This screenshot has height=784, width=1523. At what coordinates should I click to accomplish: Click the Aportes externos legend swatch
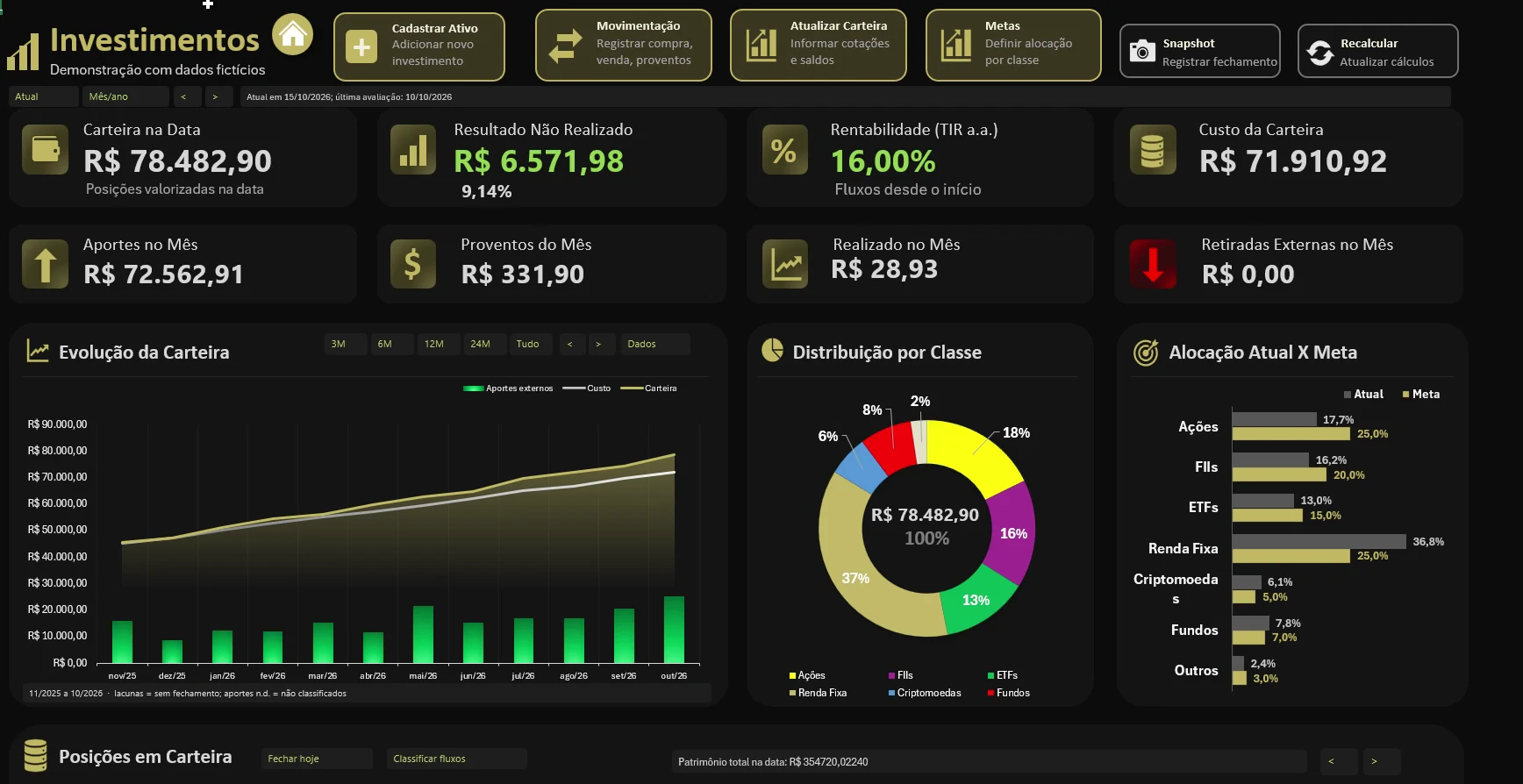click(473, 388)
